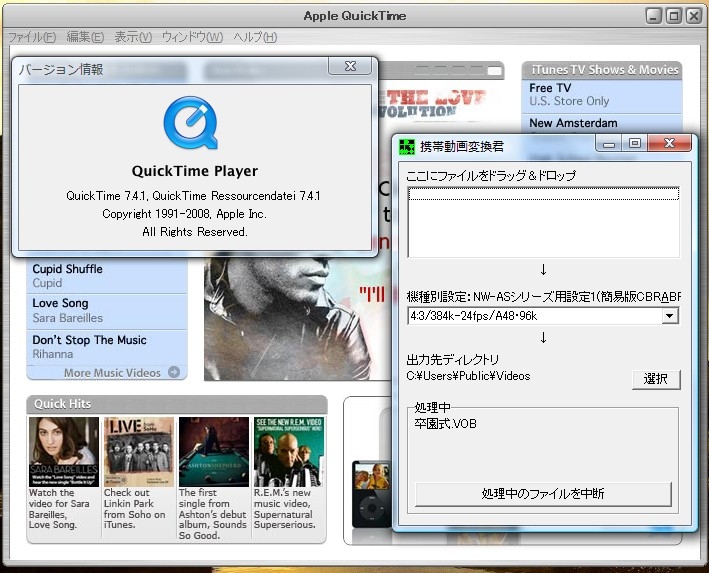Open the 4:3/384k-24fps preset dropdown
The image size is (709, 573).
pyautogui.click(x=670, y=316)
